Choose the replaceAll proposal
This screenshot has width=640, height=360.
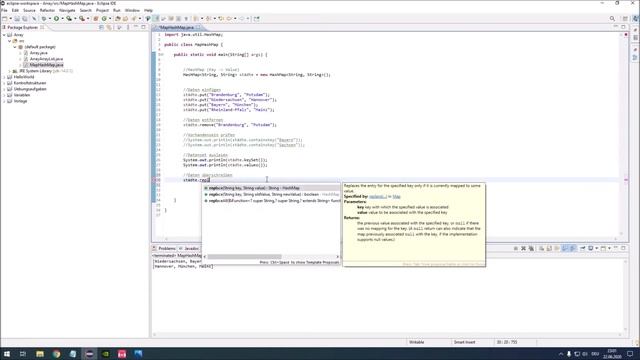click(271, 201)
